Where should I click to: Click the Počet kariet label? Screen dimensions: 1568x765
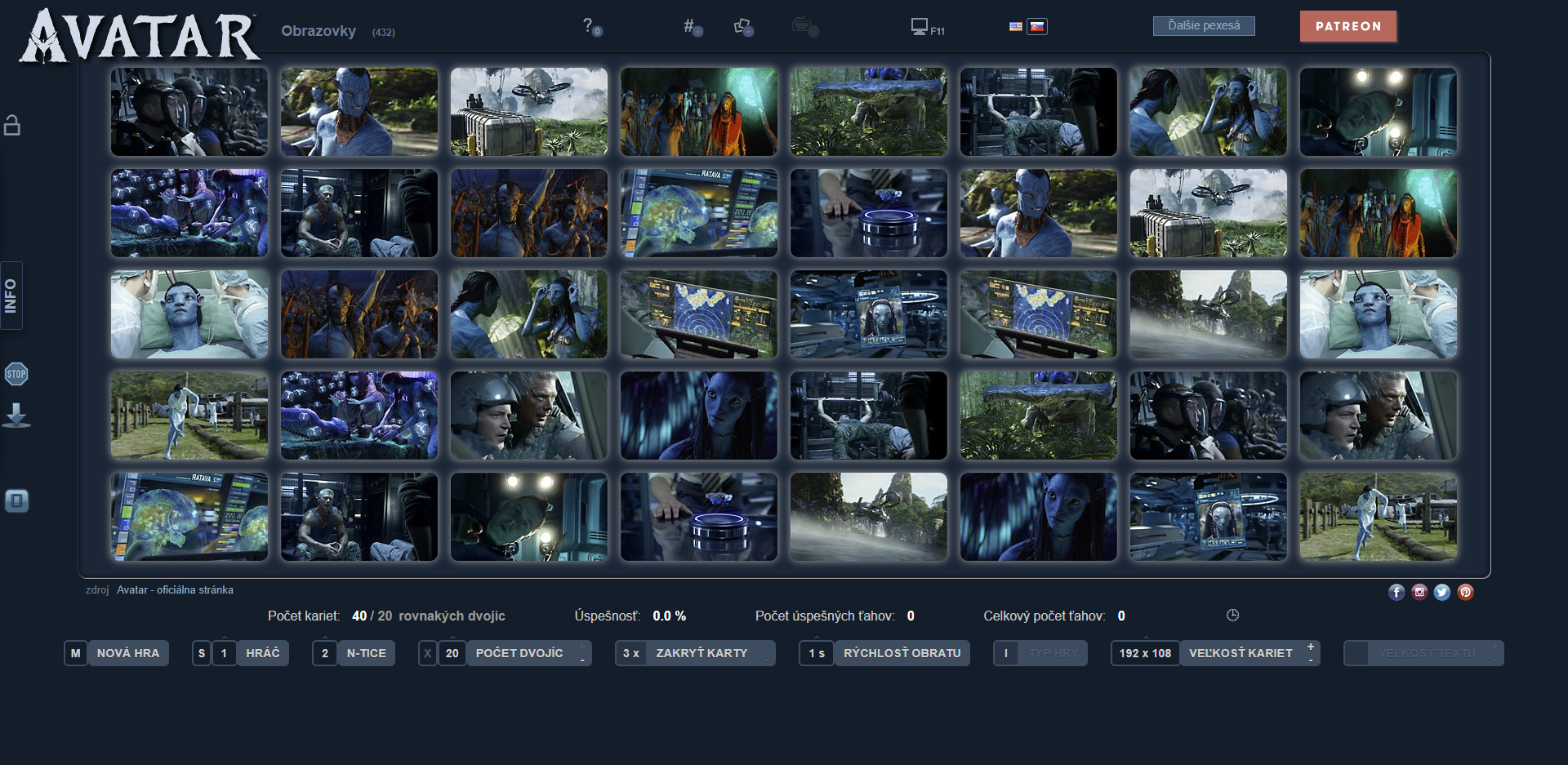point(303,616)
